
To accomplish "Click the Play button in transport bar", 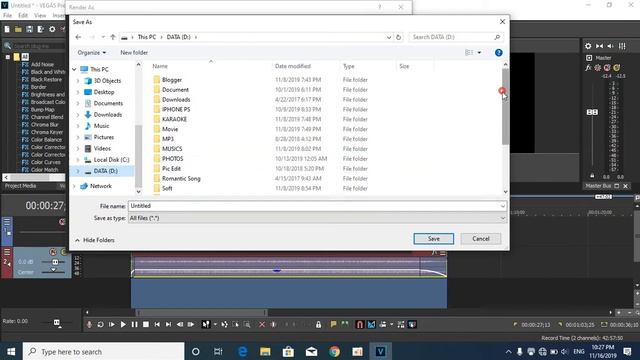I will pyautogui.click(x=123, y=324).
